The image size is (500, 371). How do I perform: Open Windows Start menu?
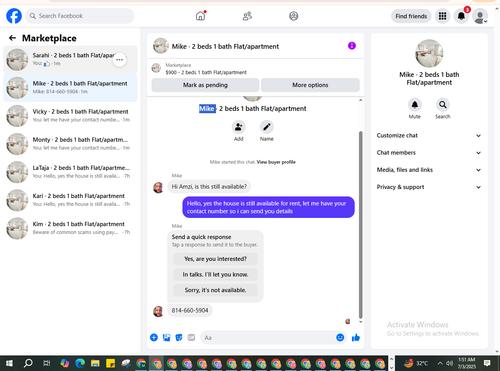pos(9,363)
